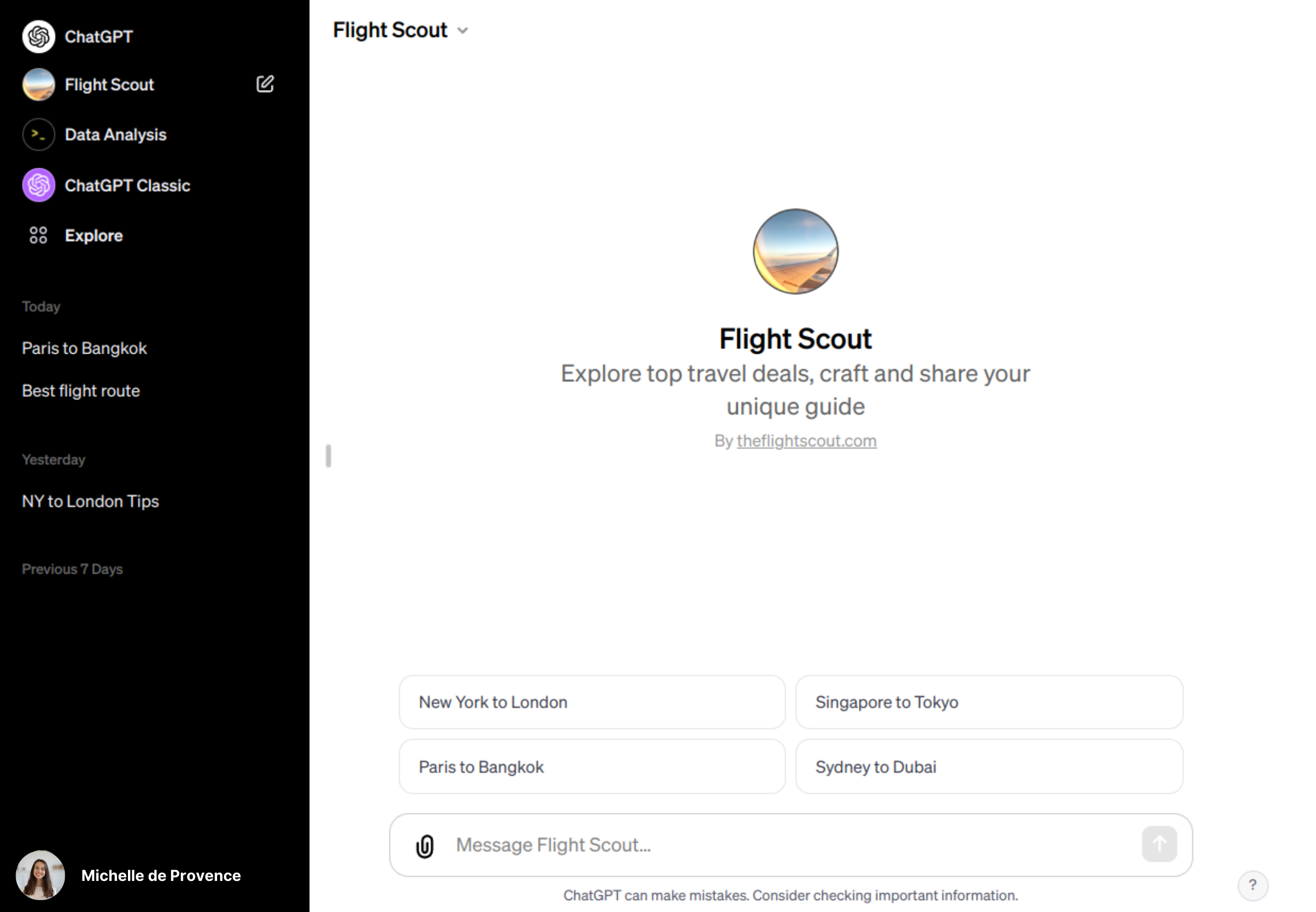Screen dimensions: 1316x912
Task: Open the Data Analysis GPT
Action: pos(116,134)
